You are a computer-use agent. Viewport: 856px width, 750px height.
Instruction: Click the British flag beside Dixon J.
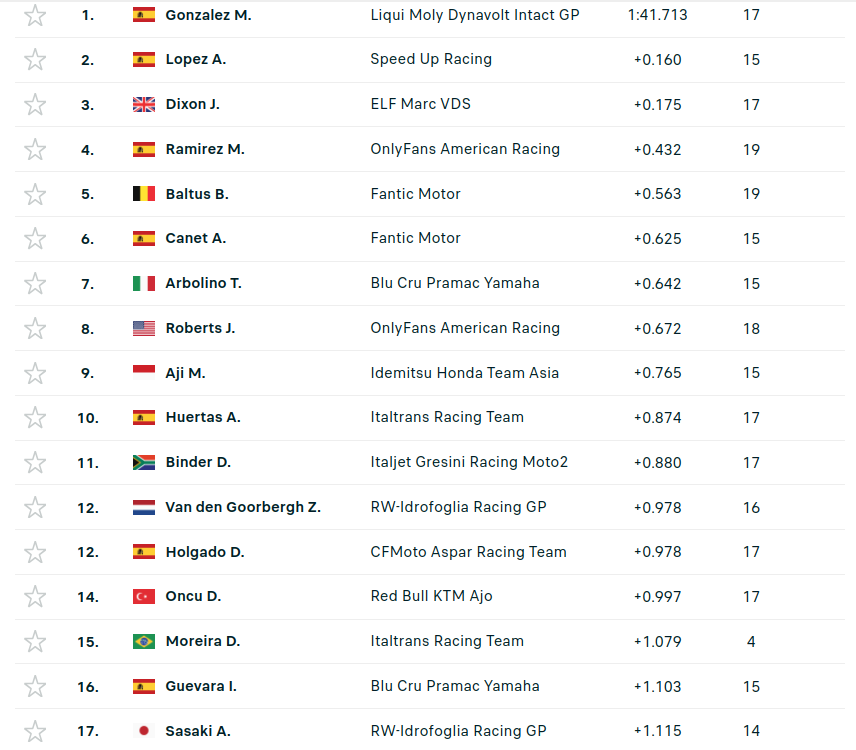point(144,105)
